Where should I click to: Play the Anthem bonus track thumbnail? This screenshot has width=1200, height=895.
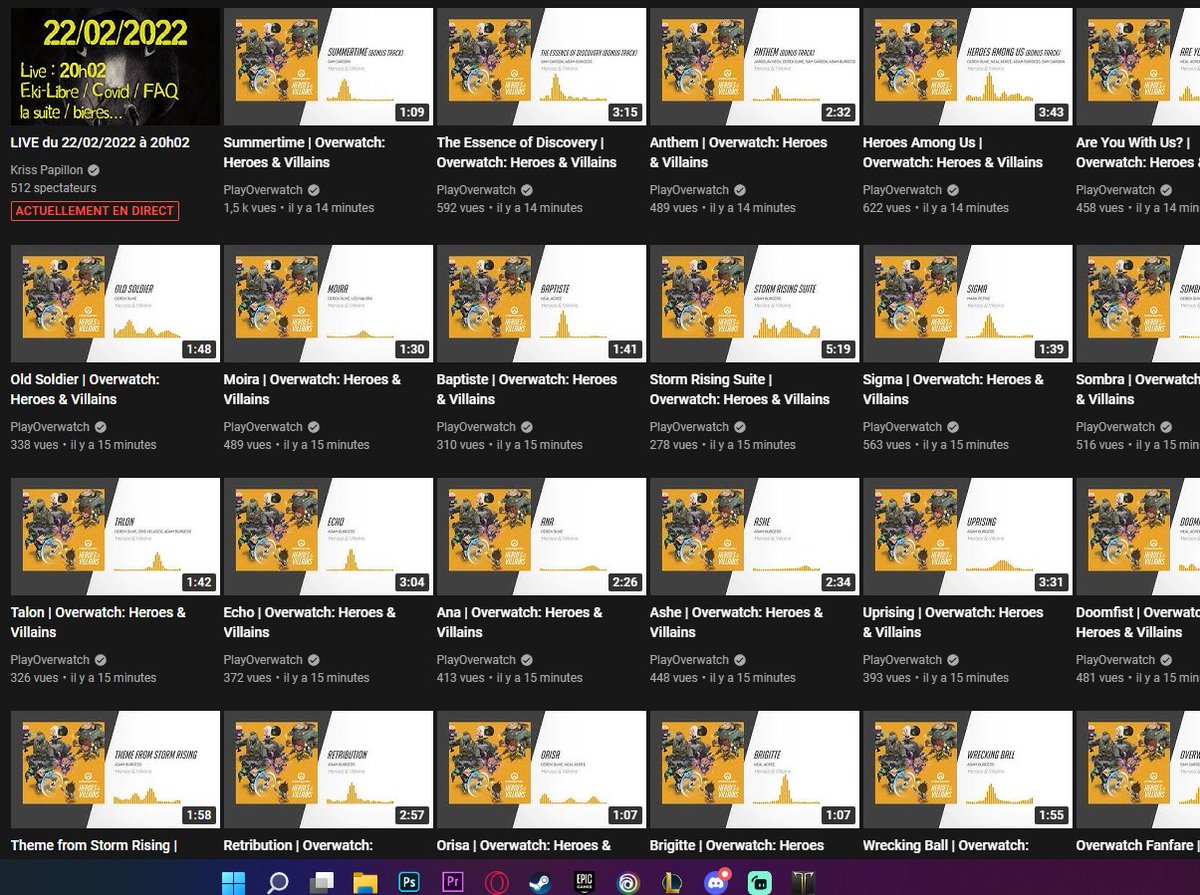point(754,67)
